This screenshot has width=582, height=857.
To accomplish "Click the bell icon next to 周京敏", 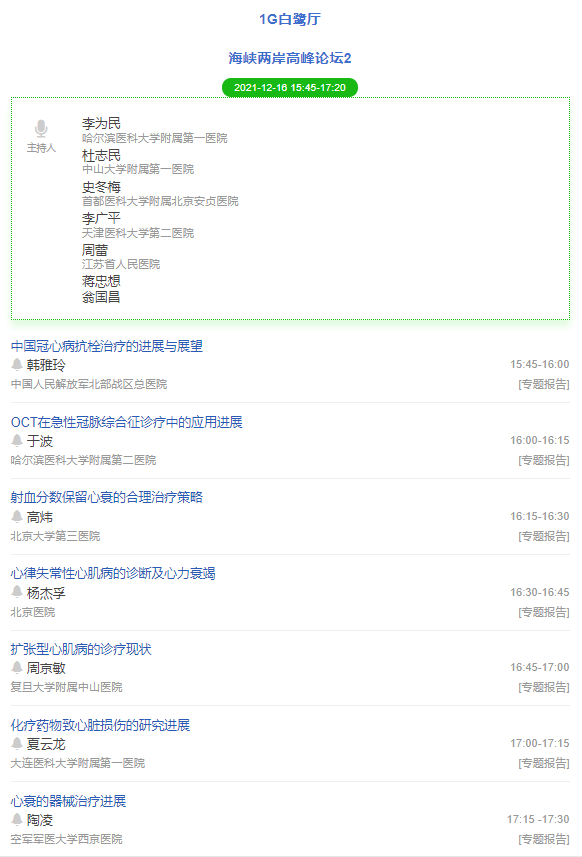I will pos(17,667).
